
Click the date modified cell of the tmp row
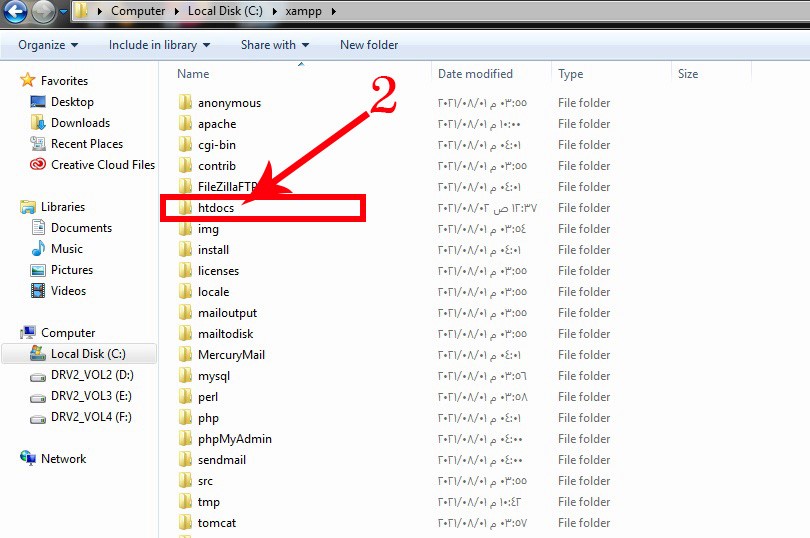point(479,502)
